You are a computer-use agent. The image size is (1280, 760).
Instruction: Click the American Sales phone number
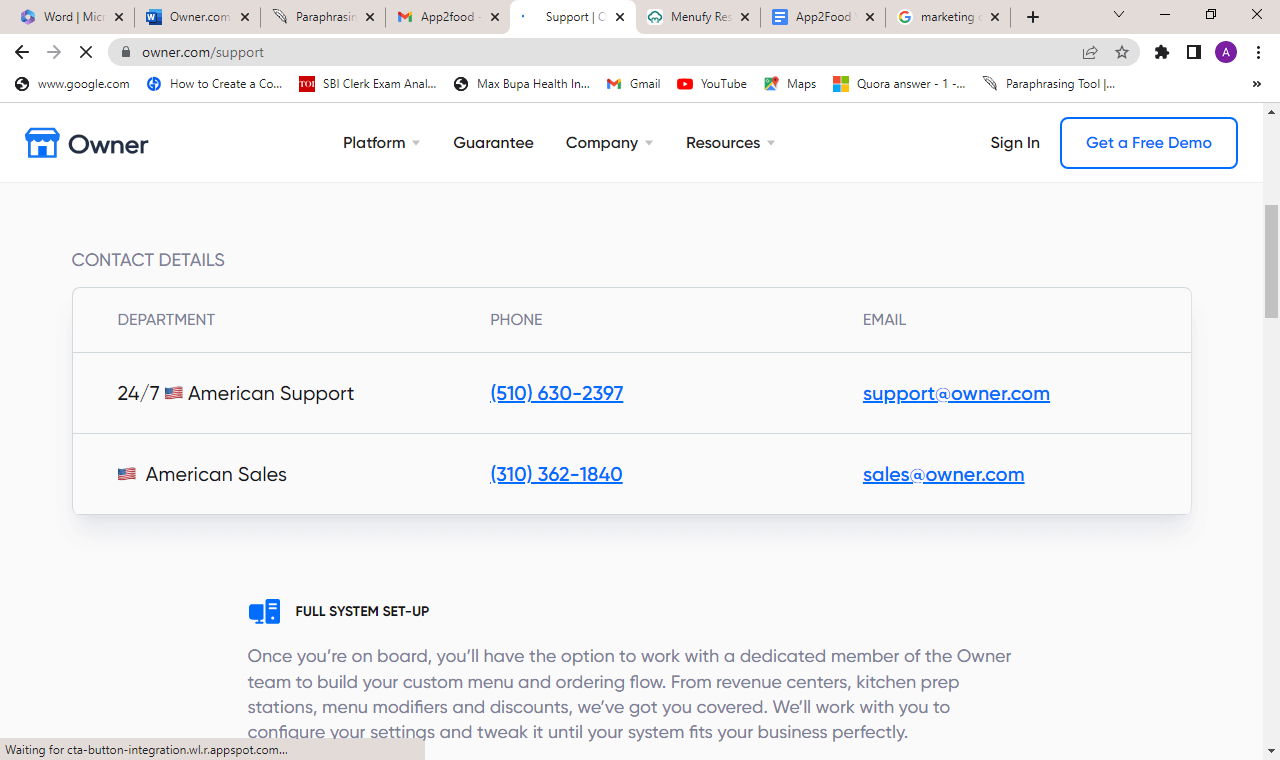click(556, 474)
